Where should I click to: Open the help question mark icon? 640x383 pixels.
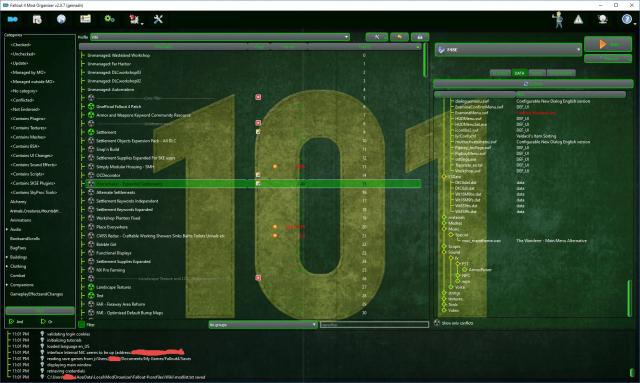click(x=627, y=19)
